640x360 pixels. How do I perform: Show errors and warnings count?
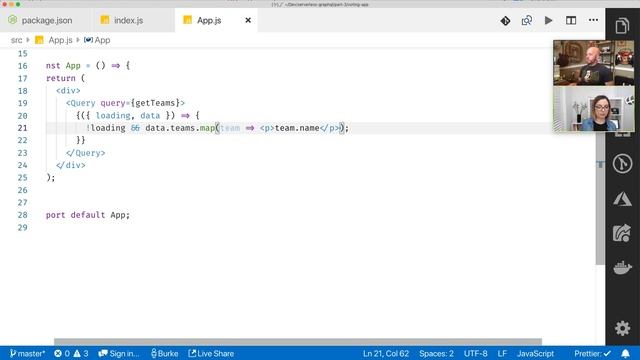pyautogui.click(x=71, y=353)
